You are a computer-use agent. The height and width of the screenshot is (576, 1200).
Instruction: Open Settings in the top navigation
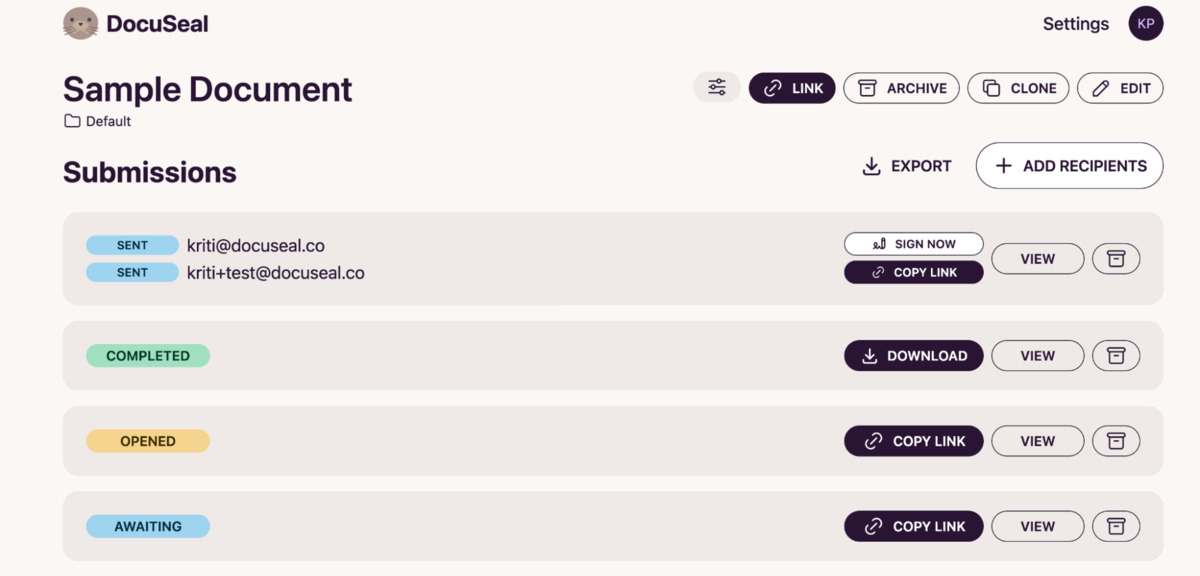1076,24
